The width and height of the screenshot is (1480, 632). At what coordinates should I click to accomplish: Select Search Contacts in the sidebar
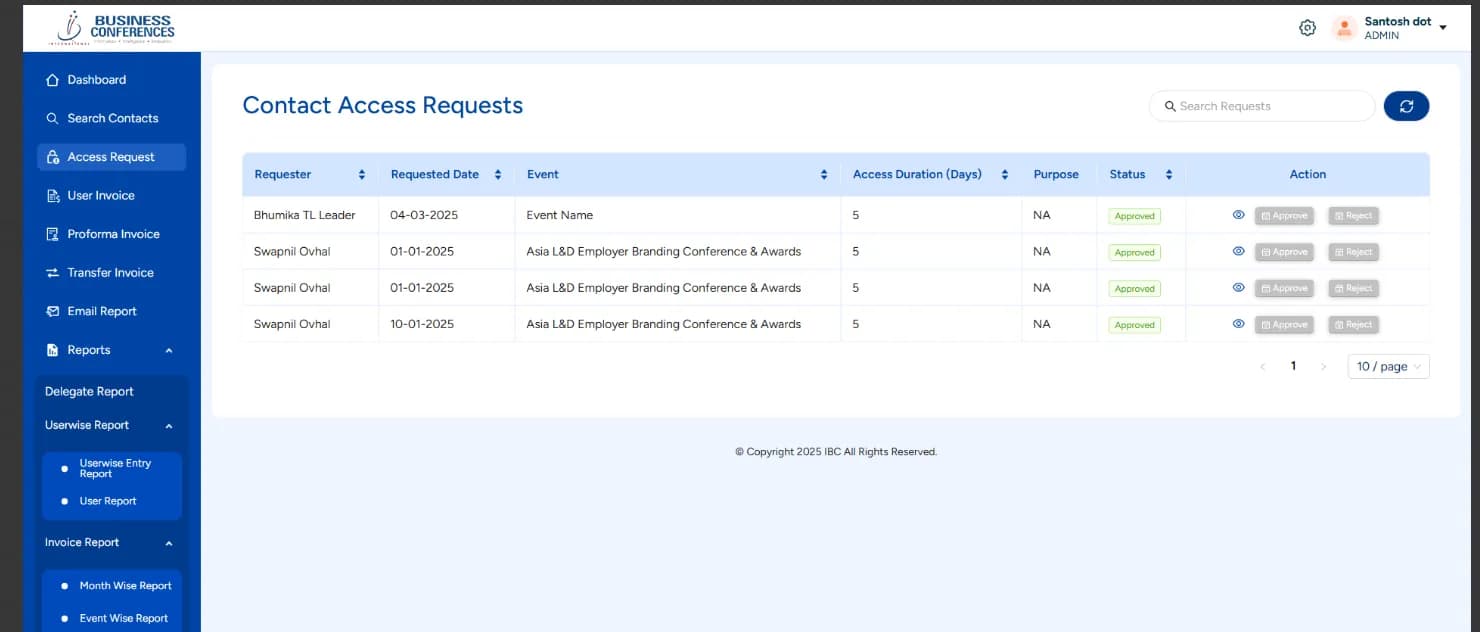[x=112, y=118]
